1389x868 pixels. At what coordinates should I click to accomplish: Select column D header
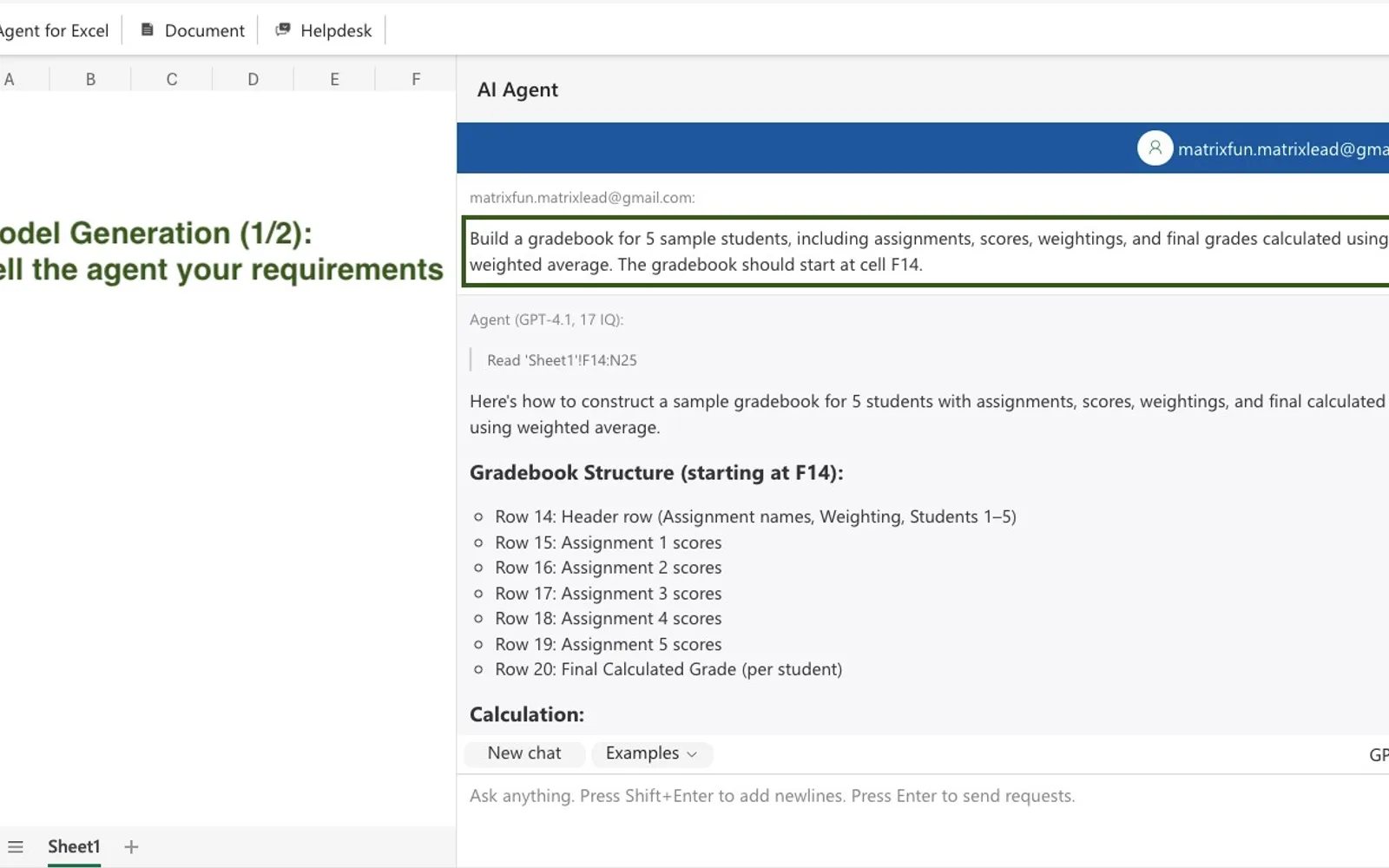[x=253, y=79]
